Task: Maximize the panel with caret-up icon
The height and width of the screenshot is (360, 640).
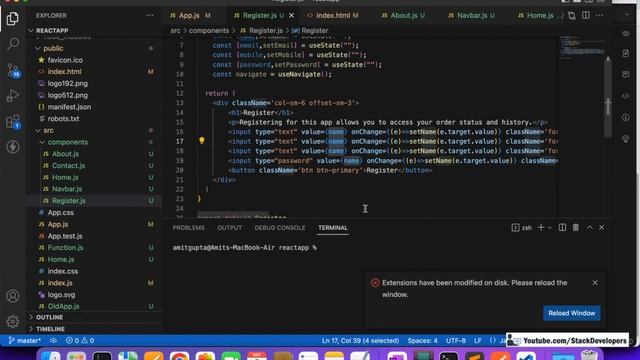Action: coord(589,227)
